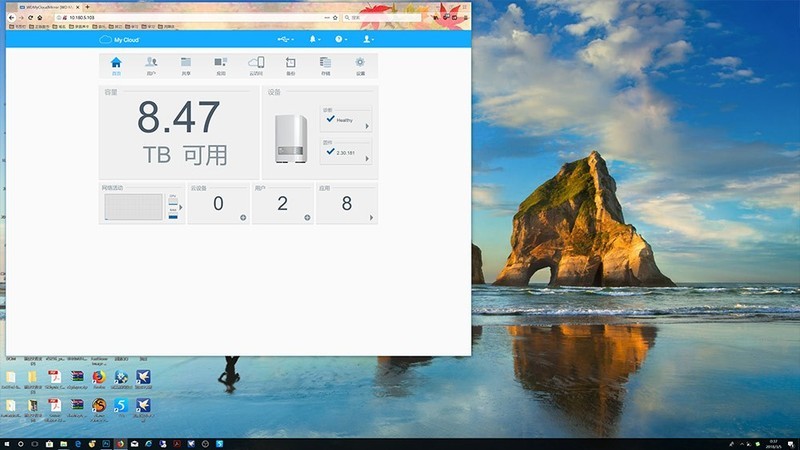Screen dimensions: 800x450
Task: Click the My Cloud logo
Action: (x=119, y=39)
